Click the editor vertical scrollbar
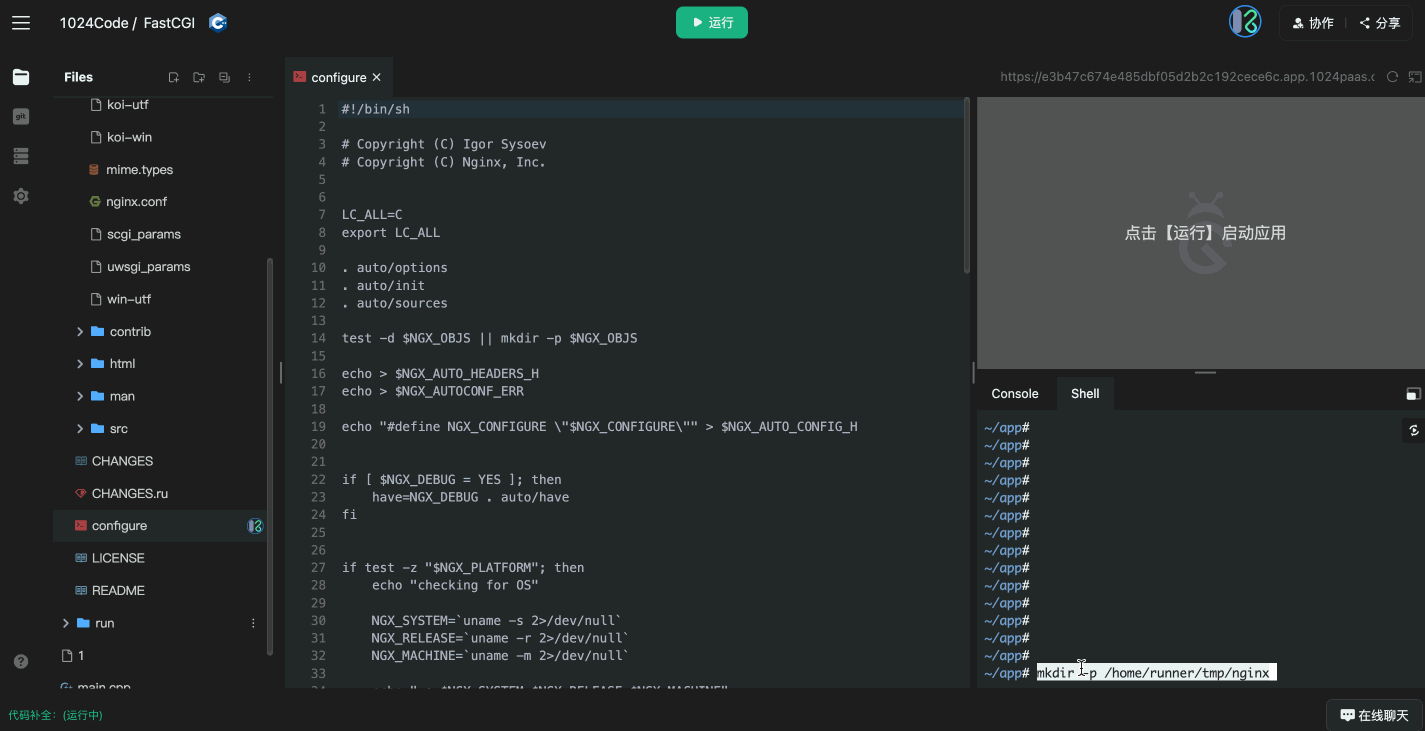The image size is (1425, 731). tap(966, 185)
